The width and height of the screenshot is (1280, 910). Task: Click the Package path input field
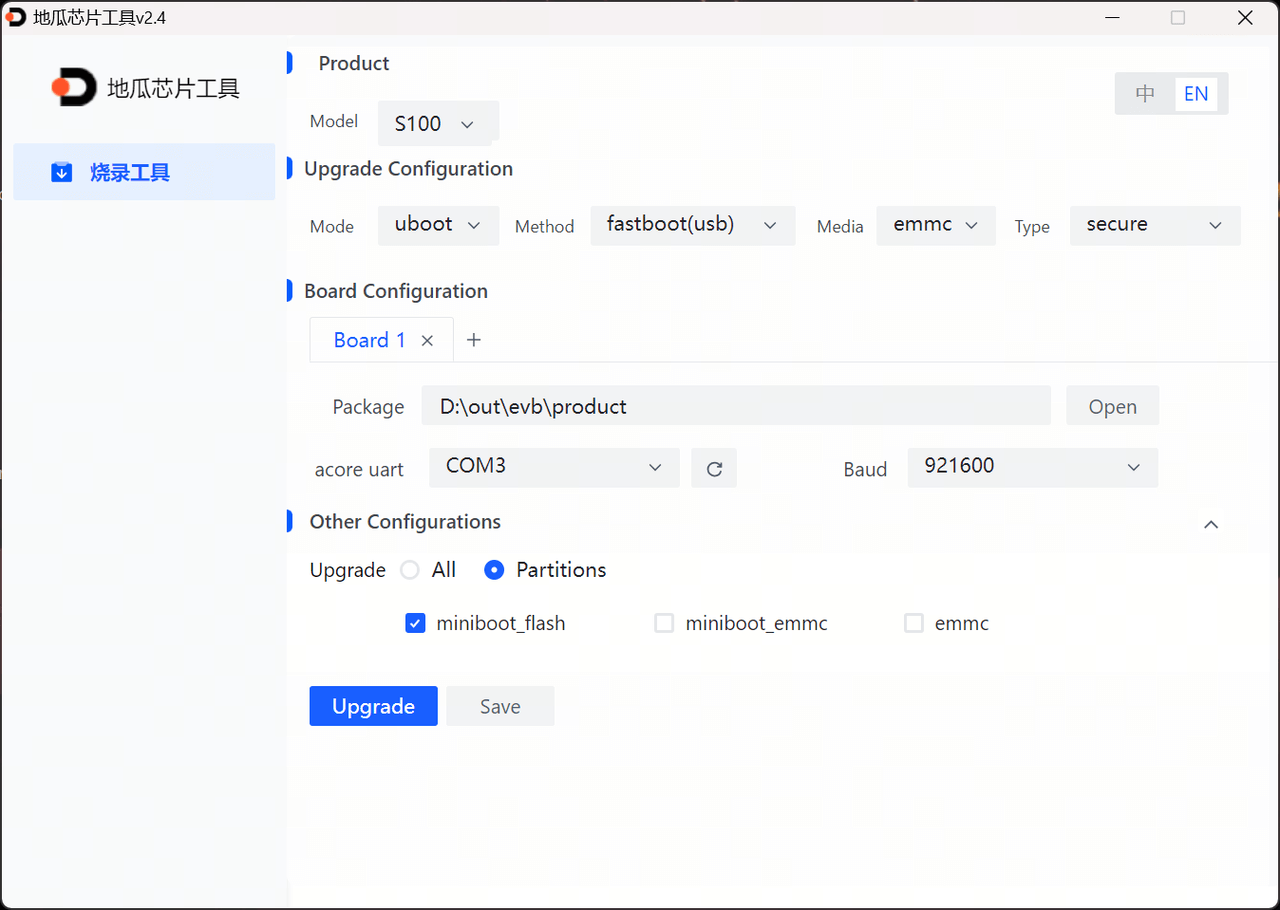[x=735, y=407]
